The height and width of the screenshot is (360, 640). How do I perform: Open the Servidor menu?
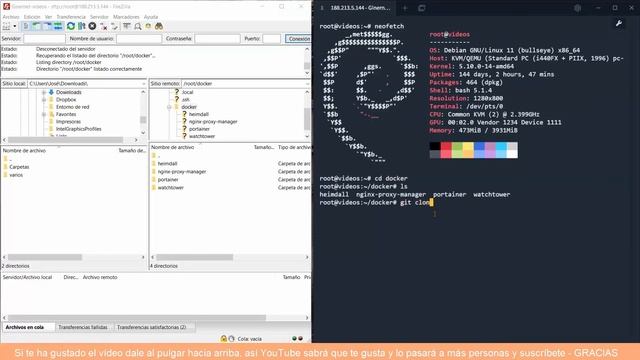pos(99,17)
